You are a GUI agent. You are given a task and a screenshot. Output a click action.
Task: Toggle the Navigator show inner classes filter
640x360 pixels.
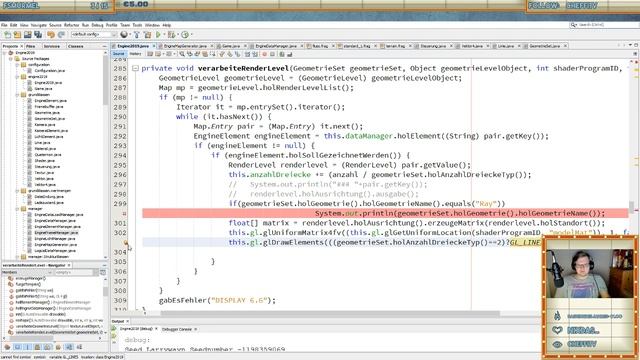pyautogui.click(x=48, y=347)
